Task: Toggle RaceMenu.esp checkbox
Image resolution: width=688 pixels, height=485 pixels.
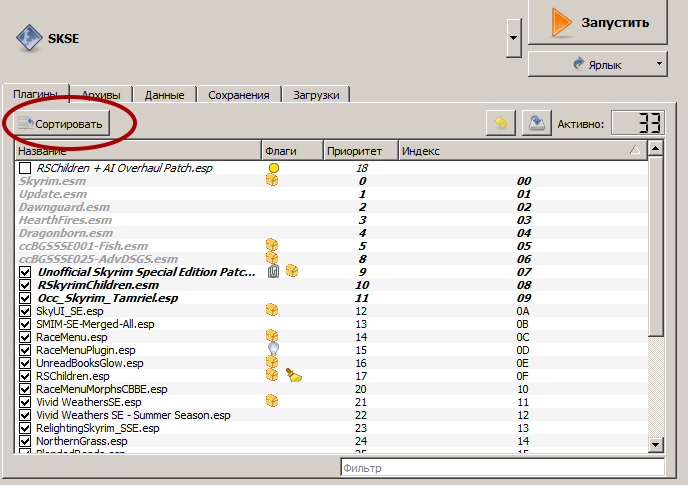Action: [25, 337]
